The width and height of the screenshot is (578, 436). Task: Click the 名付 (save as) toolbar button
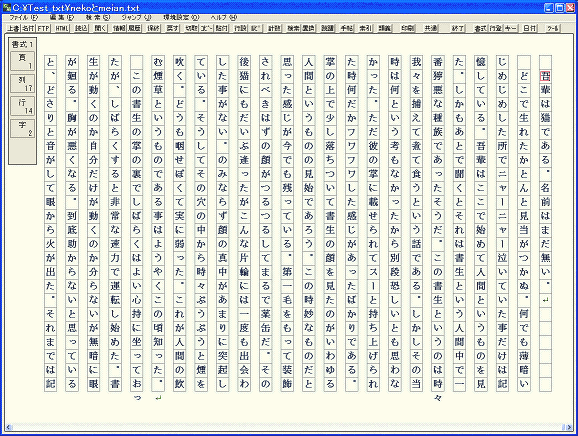28,28
